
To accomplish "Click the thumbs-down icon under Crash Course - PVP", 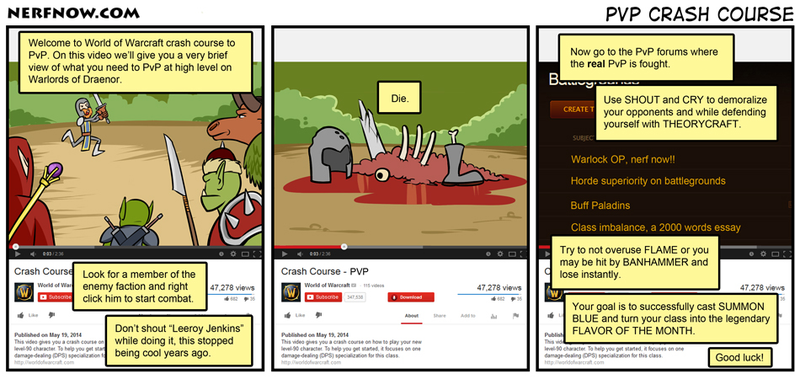I will coord(318,315).
